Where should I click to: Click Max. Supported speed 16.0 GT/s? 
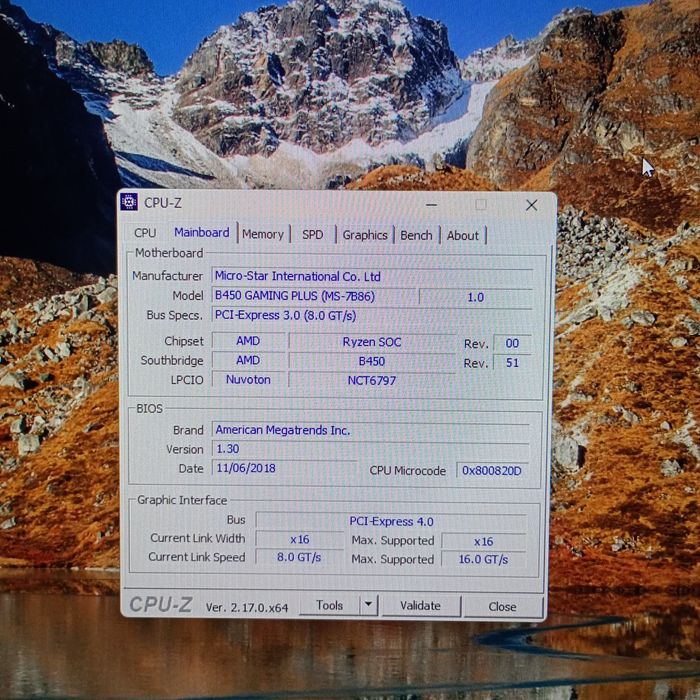484,559
